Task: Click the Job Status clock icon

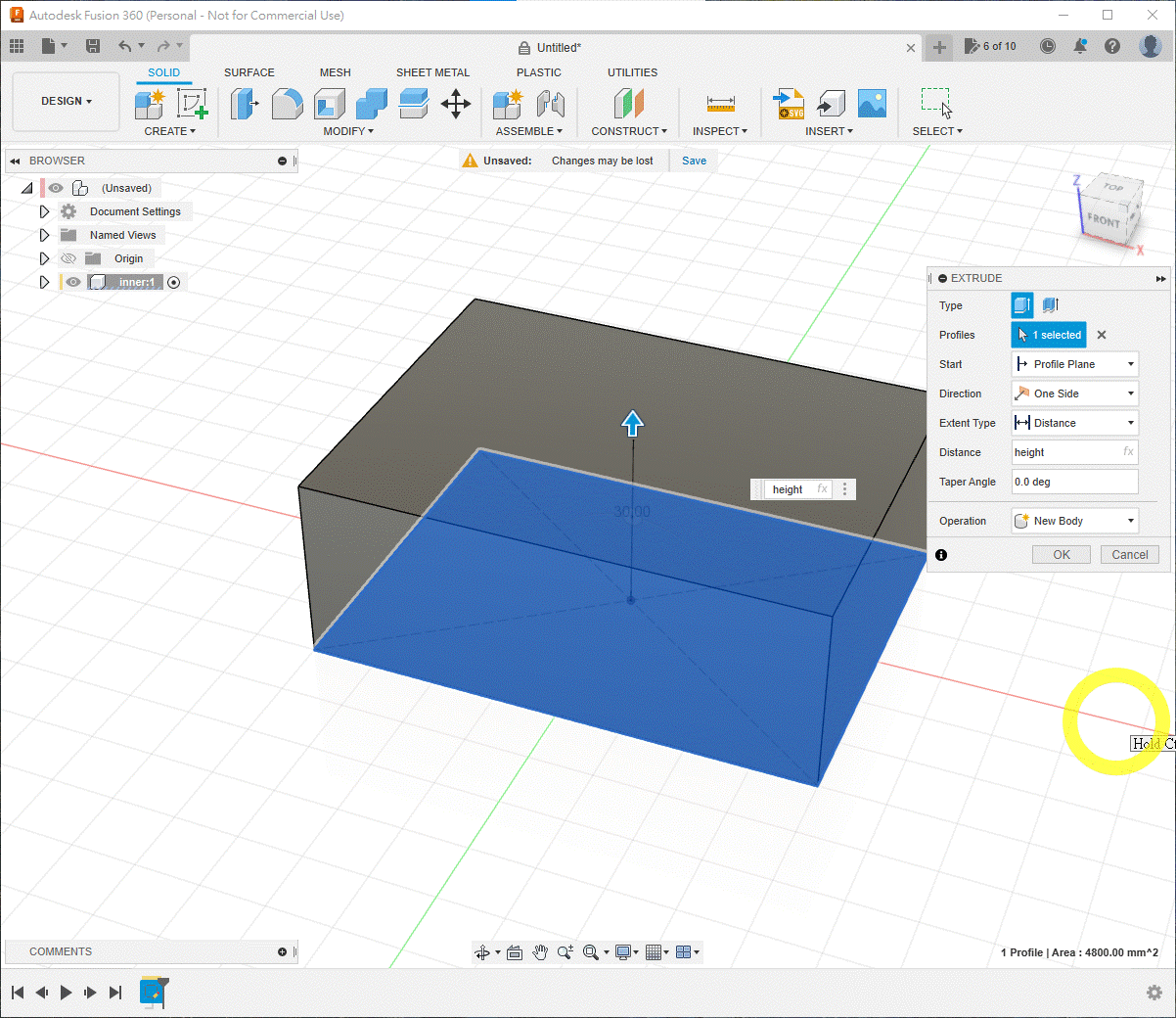Action: (1048, 46)
